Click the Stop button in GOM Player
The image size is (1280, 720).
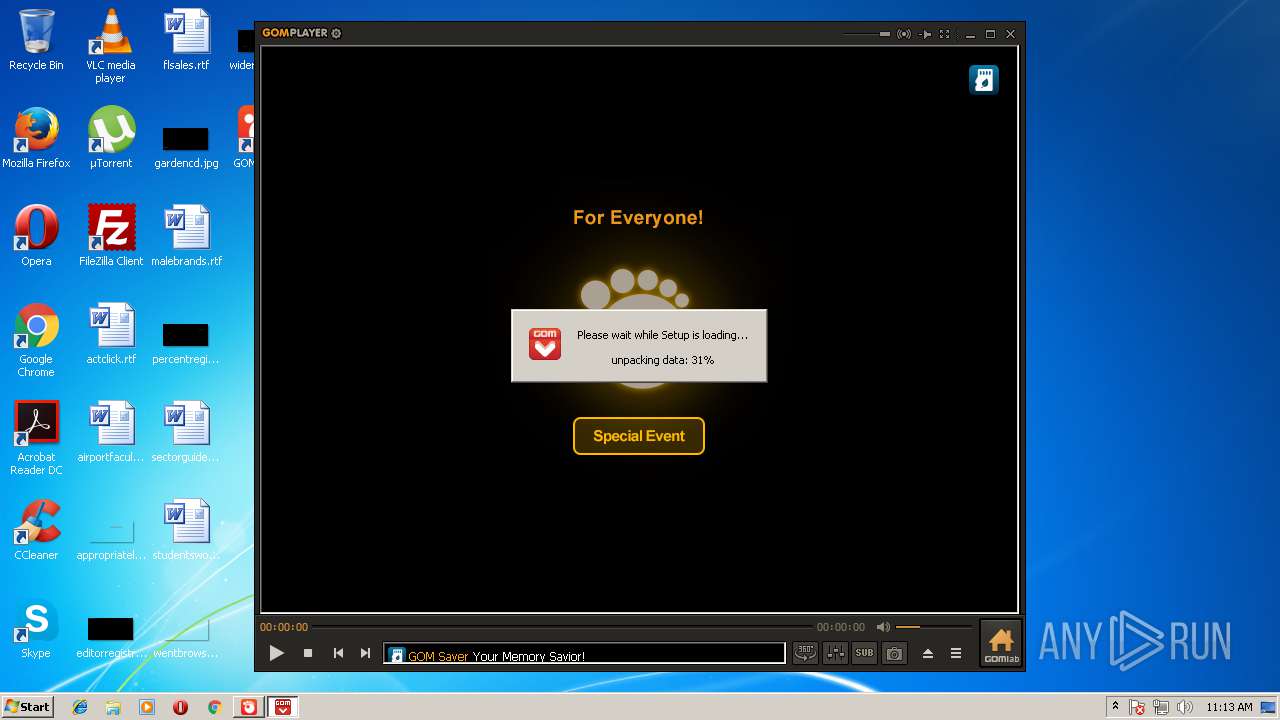click(308, 653)
